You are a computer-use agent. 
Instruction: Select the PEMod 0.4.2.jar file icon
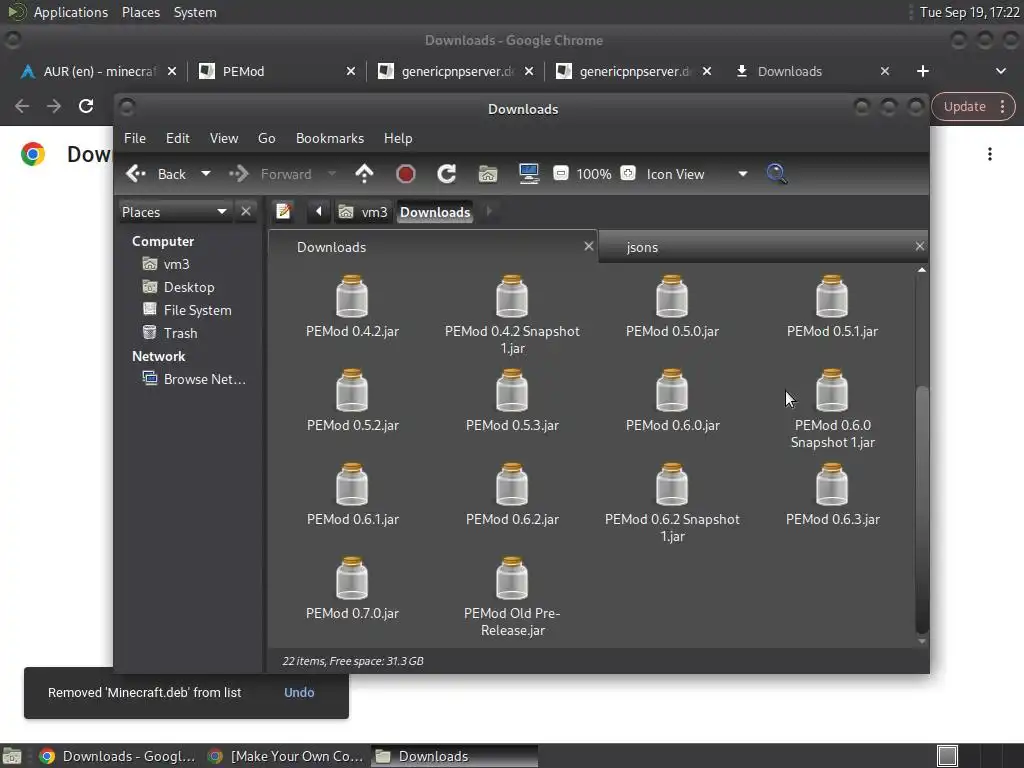tap(352, 296)
